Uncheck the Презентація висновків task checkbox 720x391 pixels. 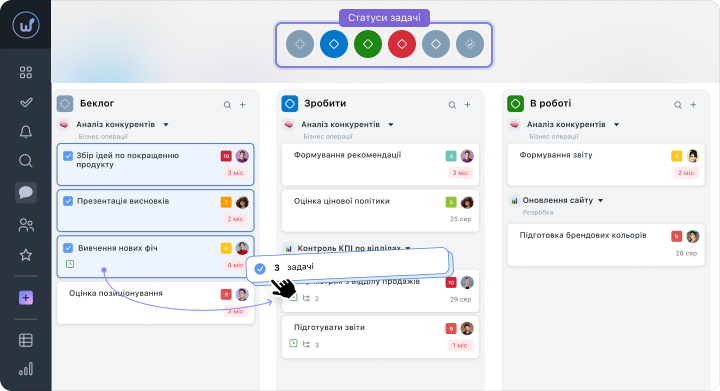(x=68, y=201)
